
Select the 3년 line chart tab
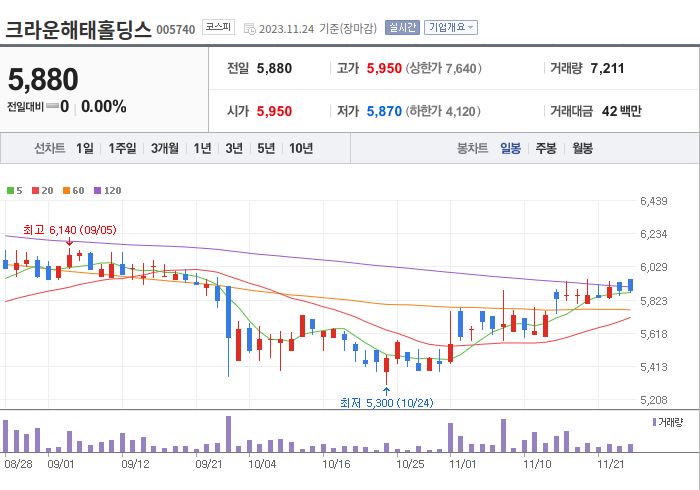pyautogui.click(x=234, y=148)
